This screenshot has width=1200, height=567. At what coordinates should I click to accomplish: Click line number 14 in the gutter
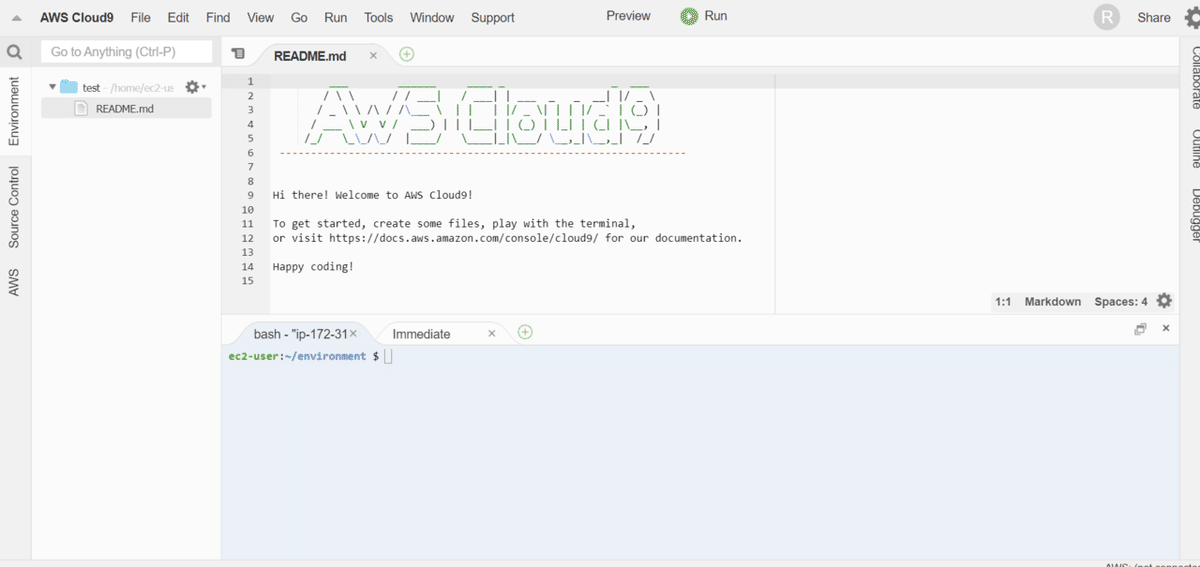click(x=248, y=267)
